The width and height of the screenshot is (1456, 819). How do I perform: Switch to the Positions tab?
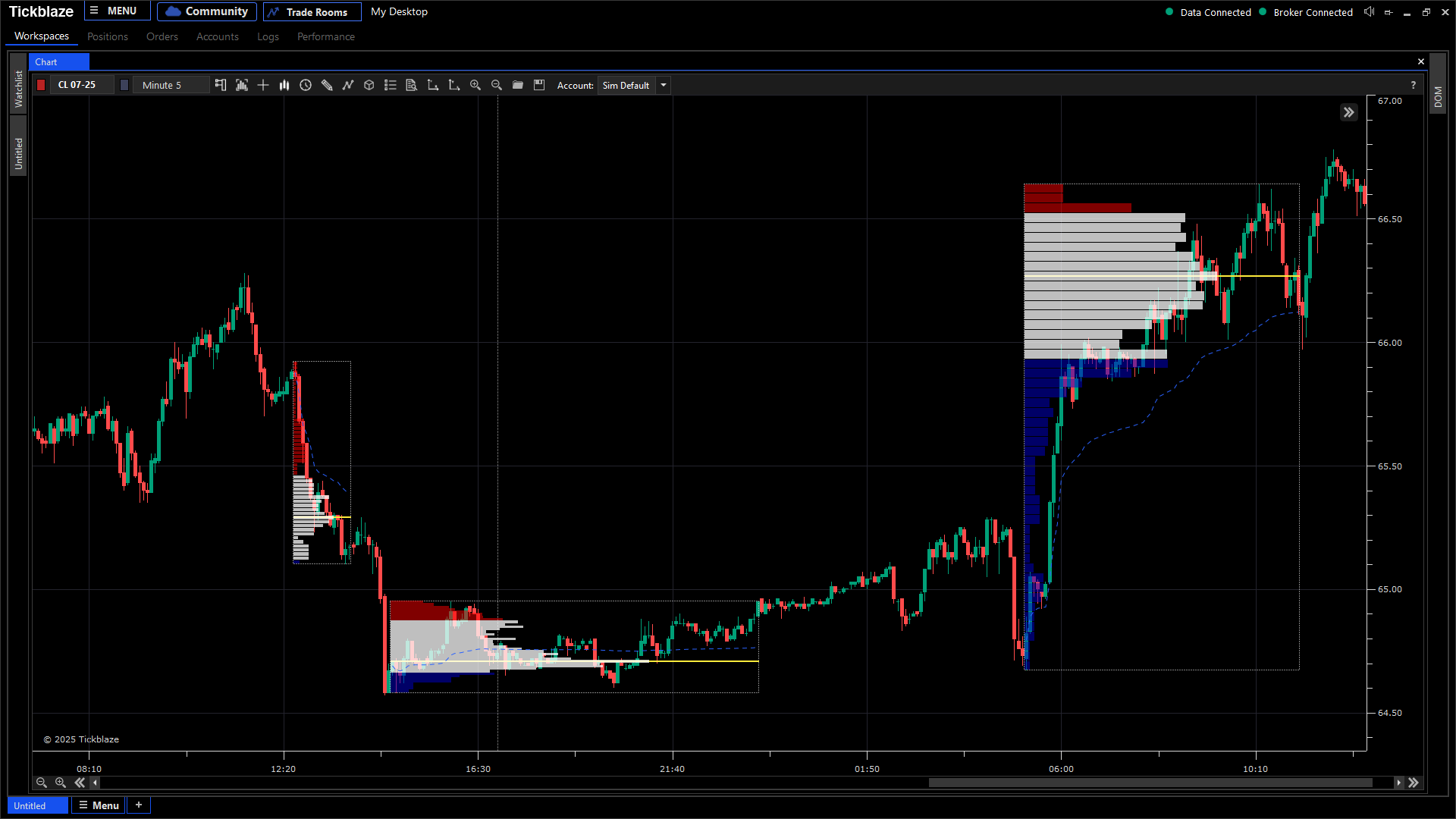point(107,36)
